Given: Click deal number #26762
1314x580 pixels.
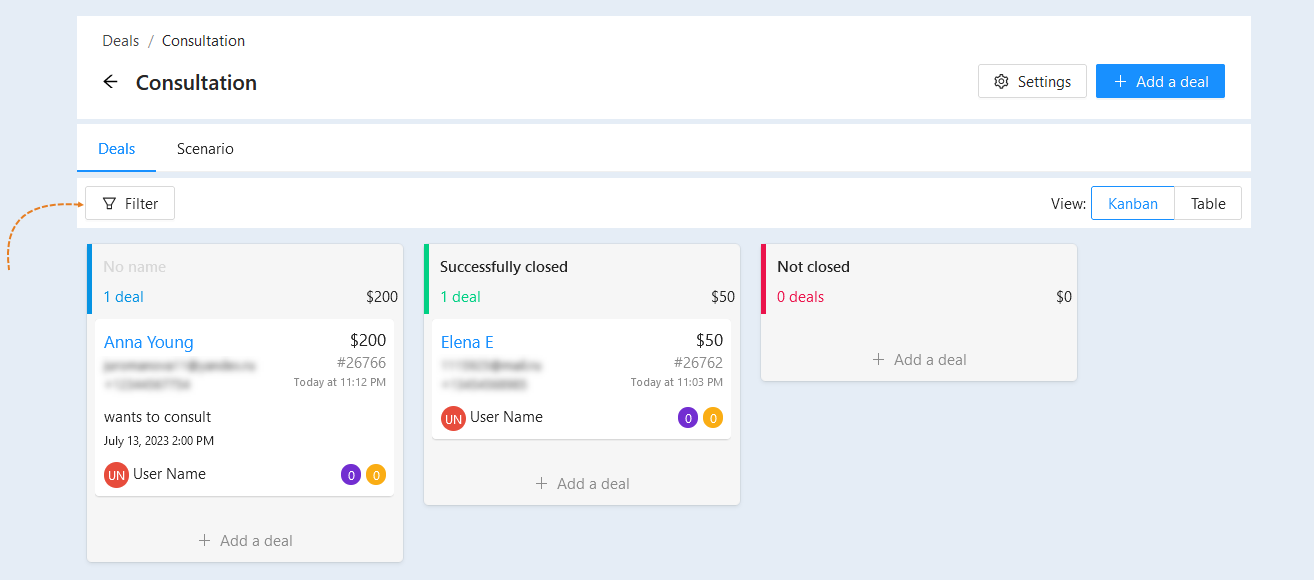Looking at the screenshot, I should point(698,363).
